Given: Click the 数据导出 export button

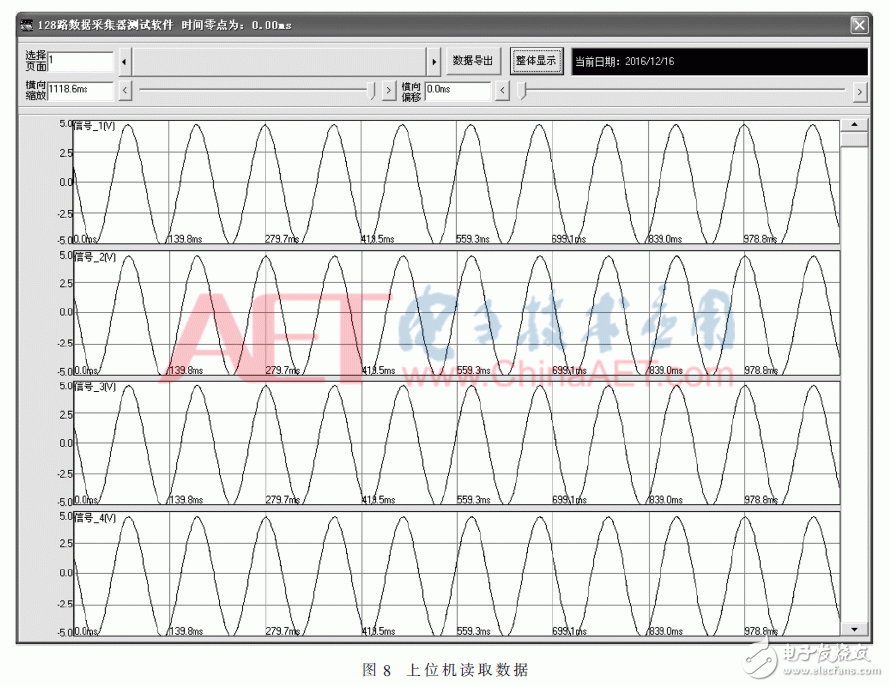Looking at the screenshot, I should [x=472, y=61].
